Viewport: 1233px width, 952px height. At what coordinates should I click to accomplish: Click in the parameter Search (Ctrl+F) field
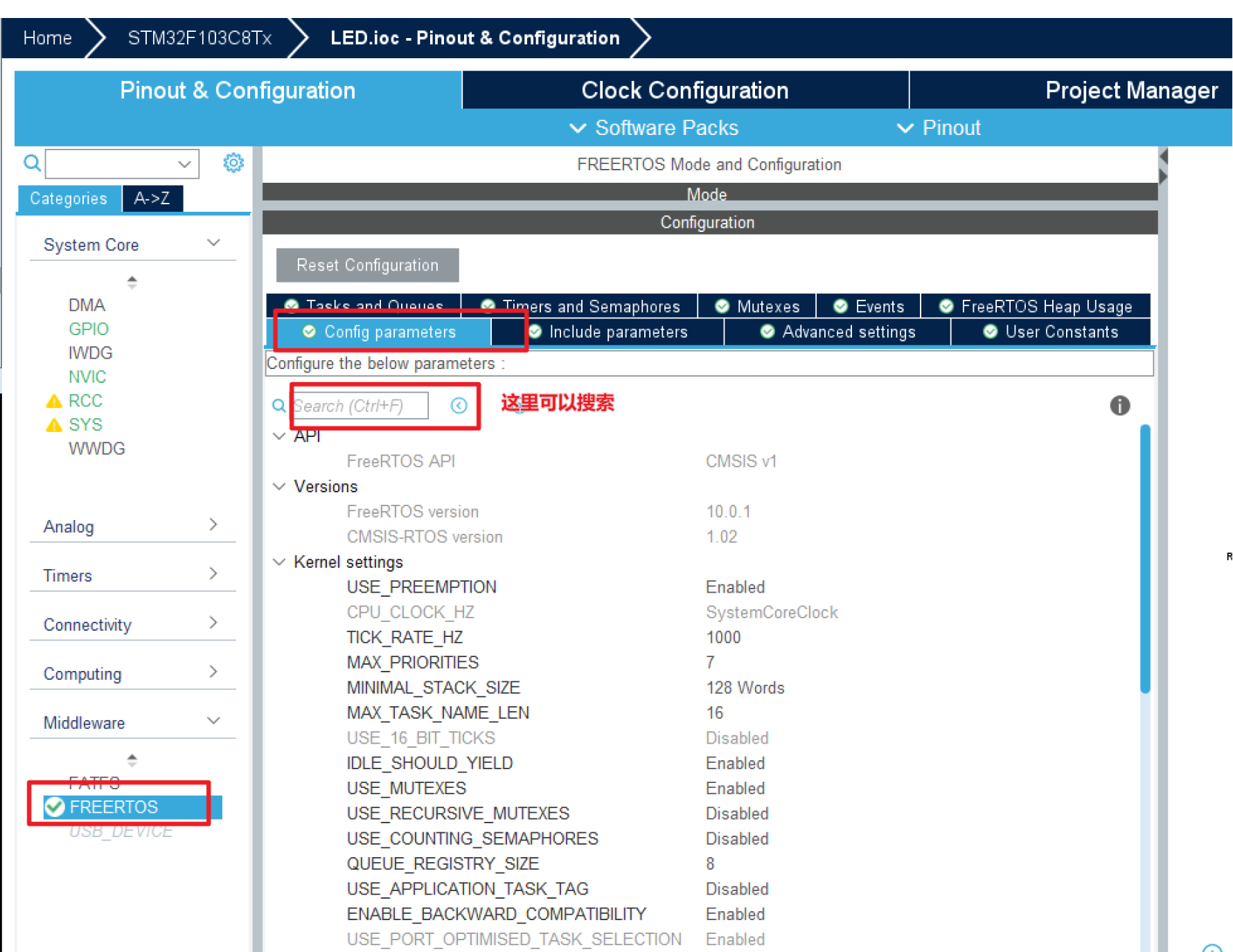[360, 406]
